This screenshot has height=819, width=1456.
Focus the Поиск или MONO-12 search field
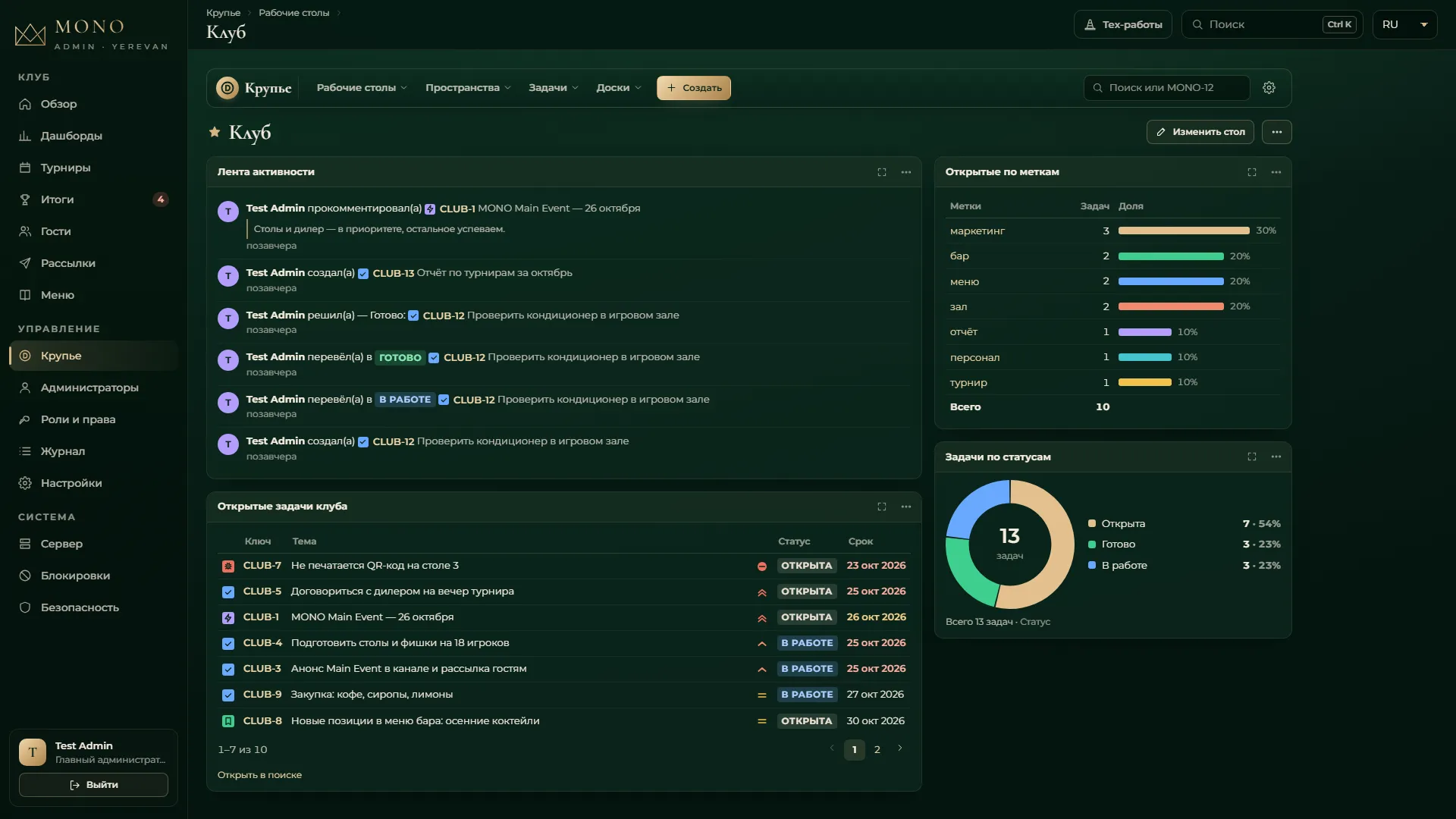(1167, 88)
